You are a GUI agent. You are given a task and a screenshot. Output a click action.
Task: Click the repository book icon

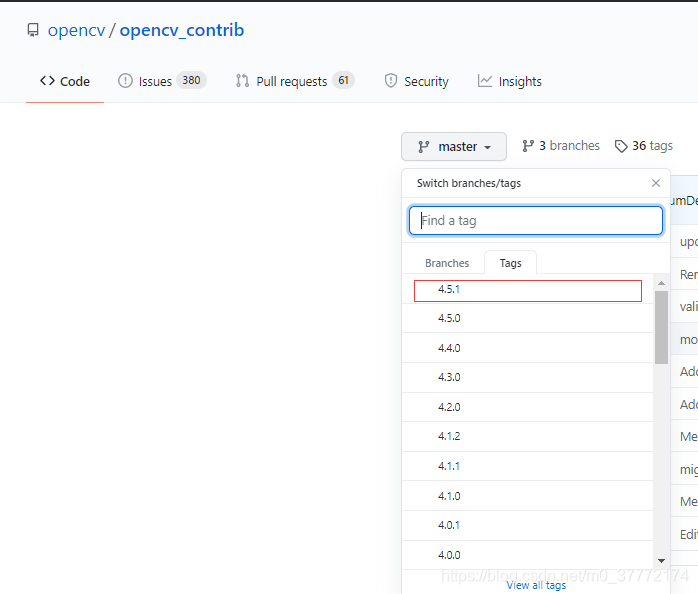pos(33,30)
